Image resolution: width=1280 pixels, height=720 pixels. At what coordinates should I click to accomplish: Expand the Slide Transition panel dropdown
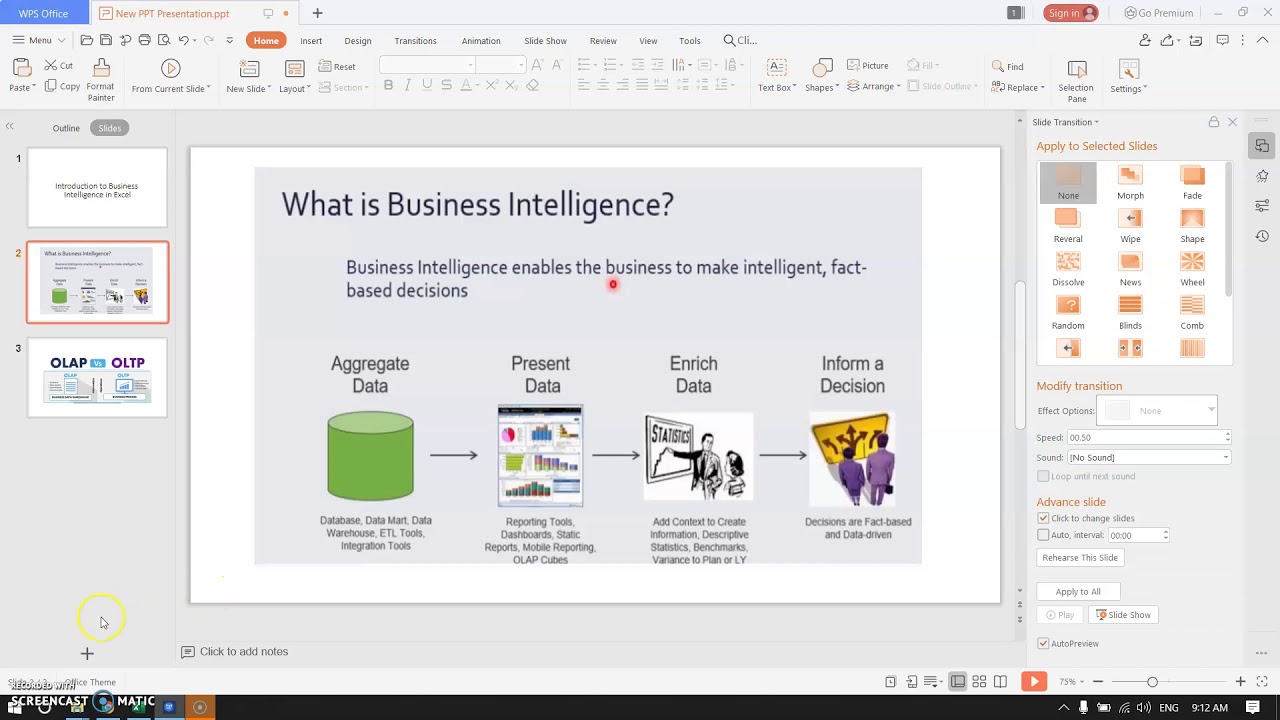[1096, 122]
